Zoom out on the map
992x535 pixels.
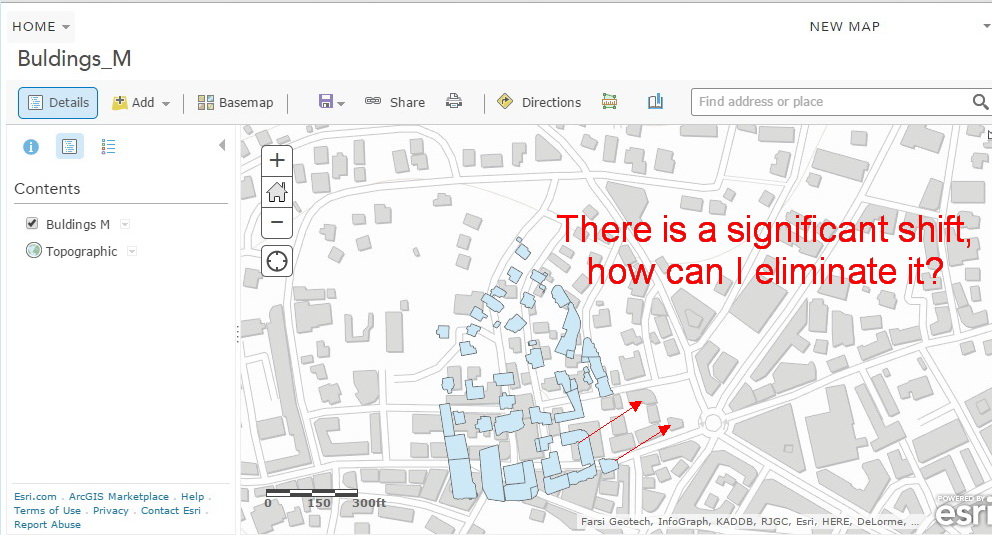click(x=276, y=223)
